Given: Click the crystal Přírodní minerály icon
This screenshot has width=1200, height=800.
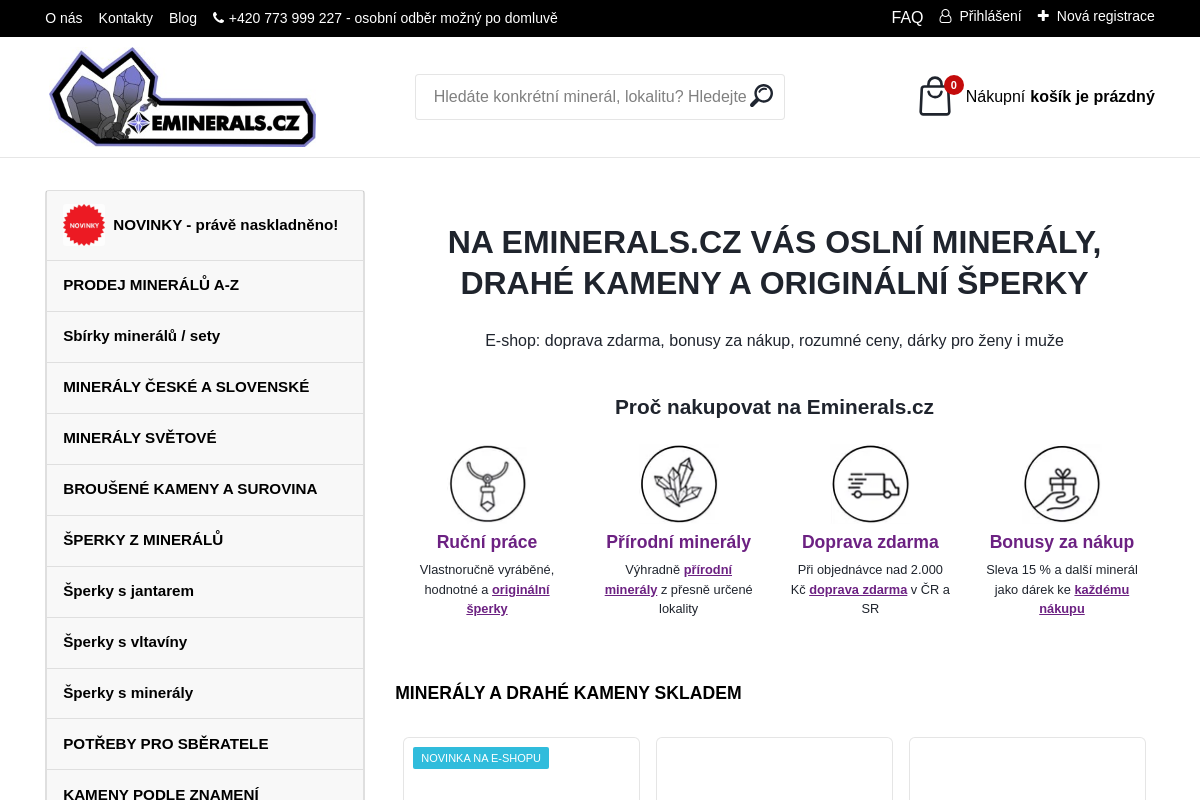Looking at the screenshot, I should click(x=679, y=484).
